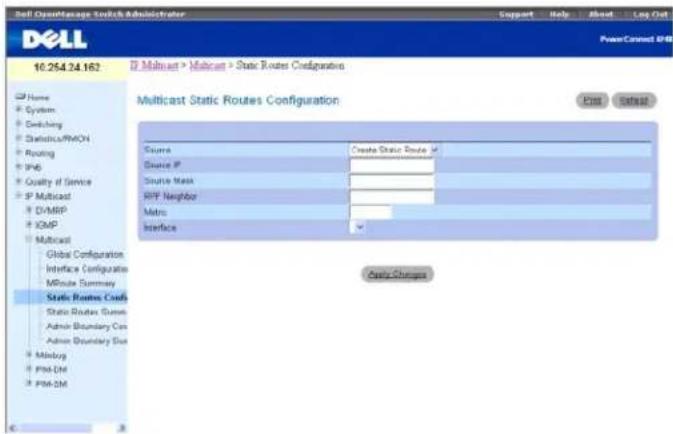Viewport: 673px width, 434px height.
Task: Open the Create Static Route dropdown
Action: pos(394,150)
